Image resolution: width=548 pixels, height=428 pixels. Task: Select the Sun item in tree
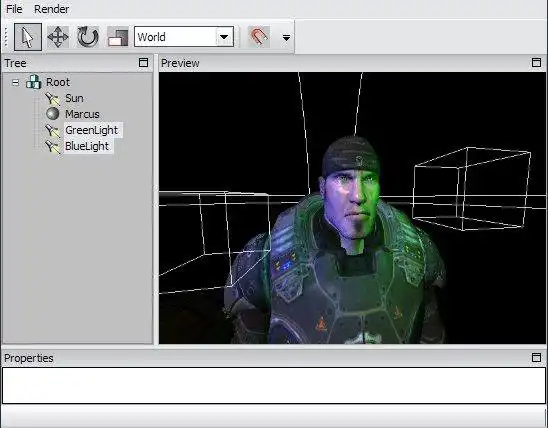pos(74,98)
